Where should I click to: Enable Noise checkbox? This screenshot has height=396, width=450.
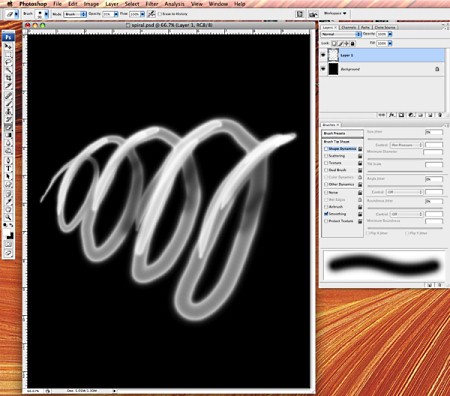tap(326, 192)
